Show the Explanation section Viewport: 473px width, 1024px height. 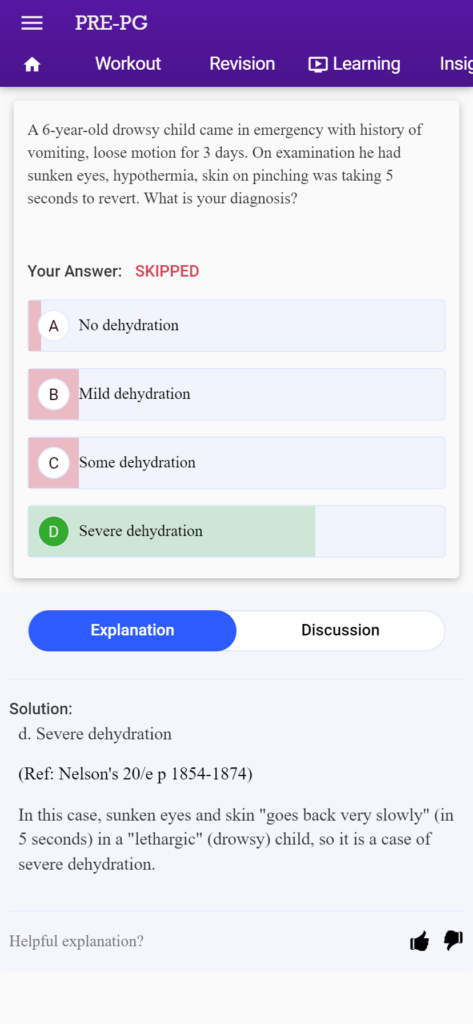coord(133,631)
